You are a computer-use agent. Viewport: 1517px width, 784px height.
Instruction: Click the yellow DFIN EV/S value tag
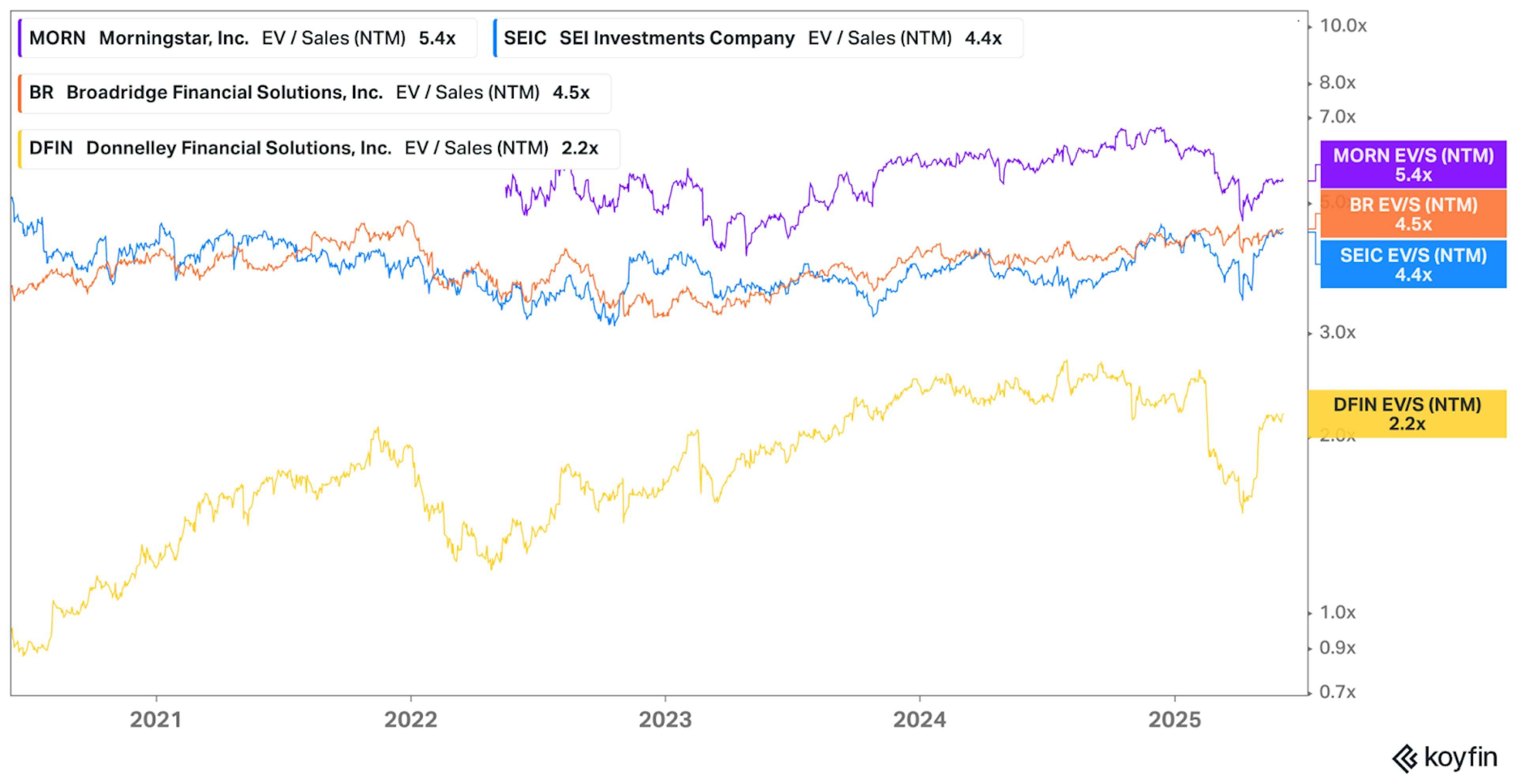point(1407,414)
